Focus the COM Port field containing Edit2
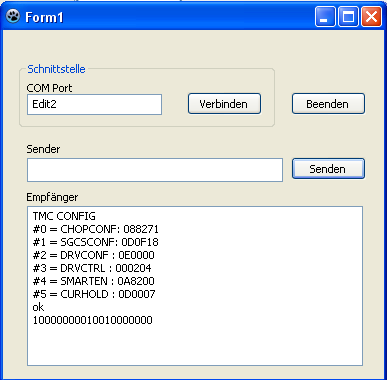This screenshot has width=388, height=382. click(x=94, y=104)
